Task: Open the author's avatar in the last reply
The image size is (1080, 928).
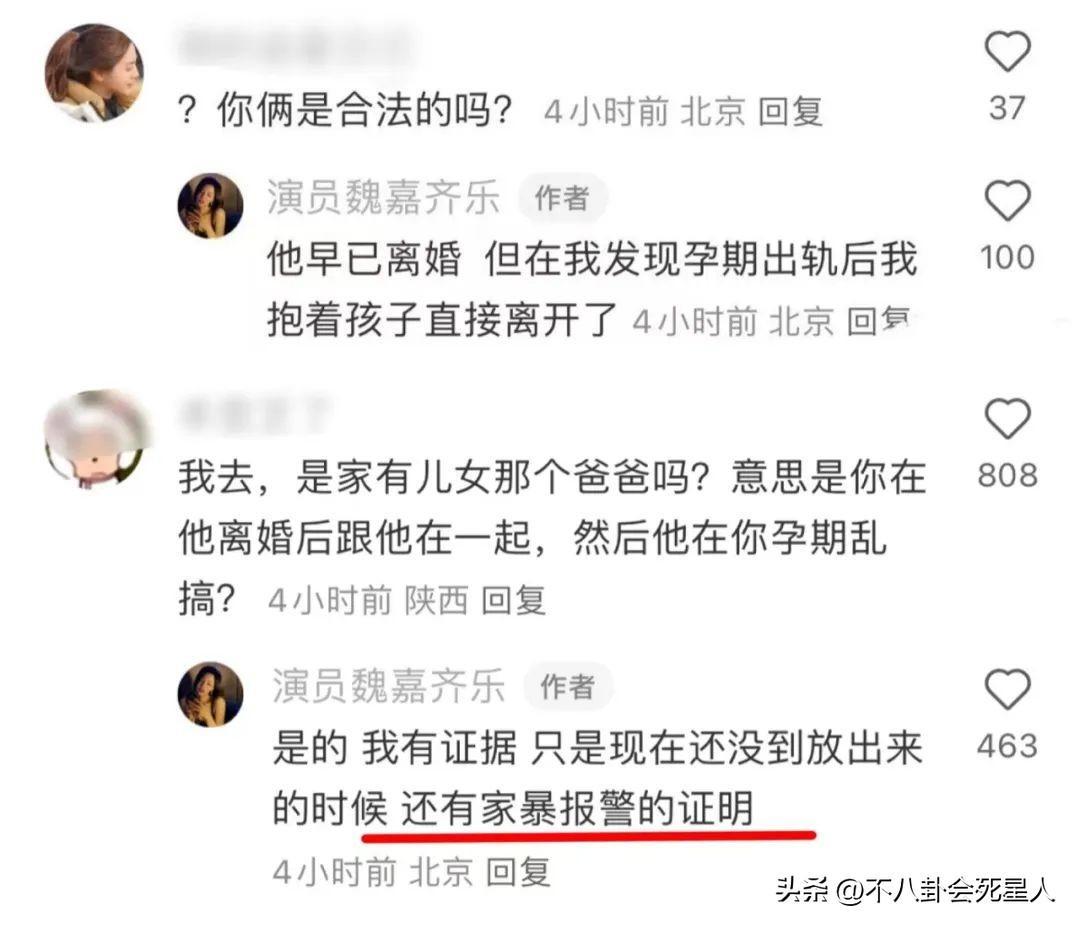Action: tap(210, 694)
